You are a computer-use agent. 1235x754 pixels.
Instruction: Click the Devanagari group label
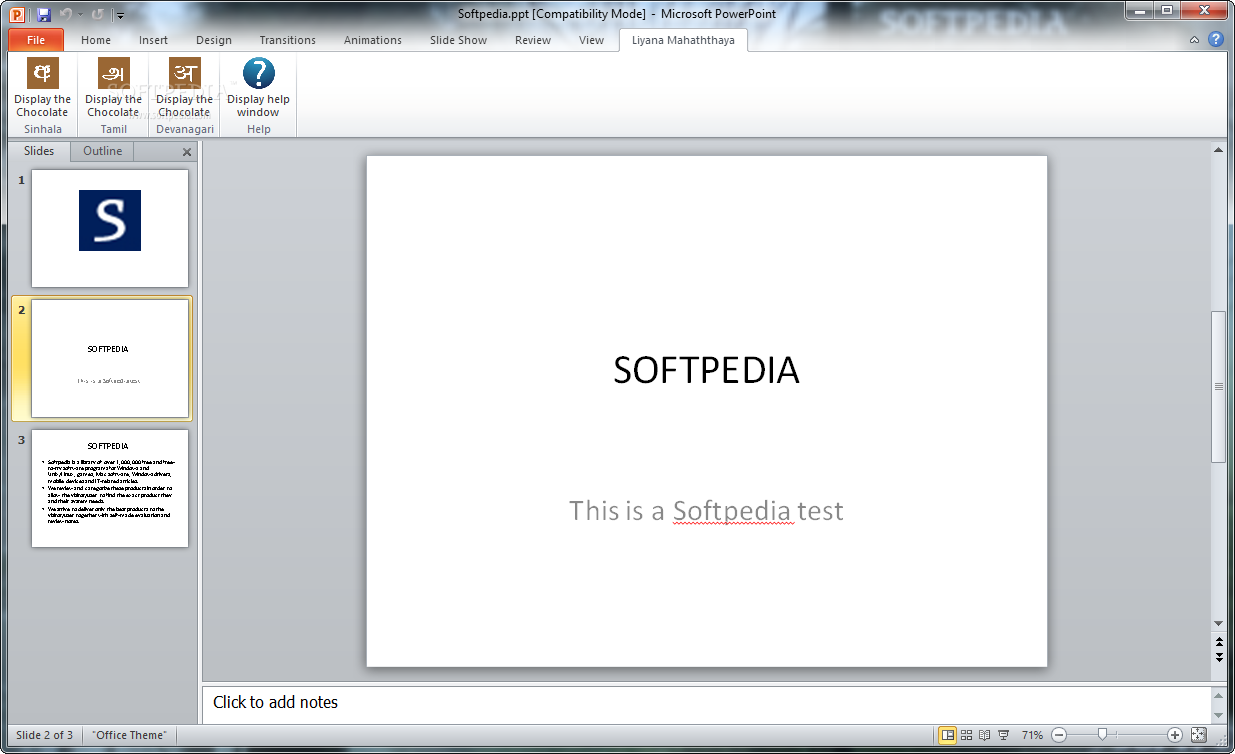click(185, 129)
